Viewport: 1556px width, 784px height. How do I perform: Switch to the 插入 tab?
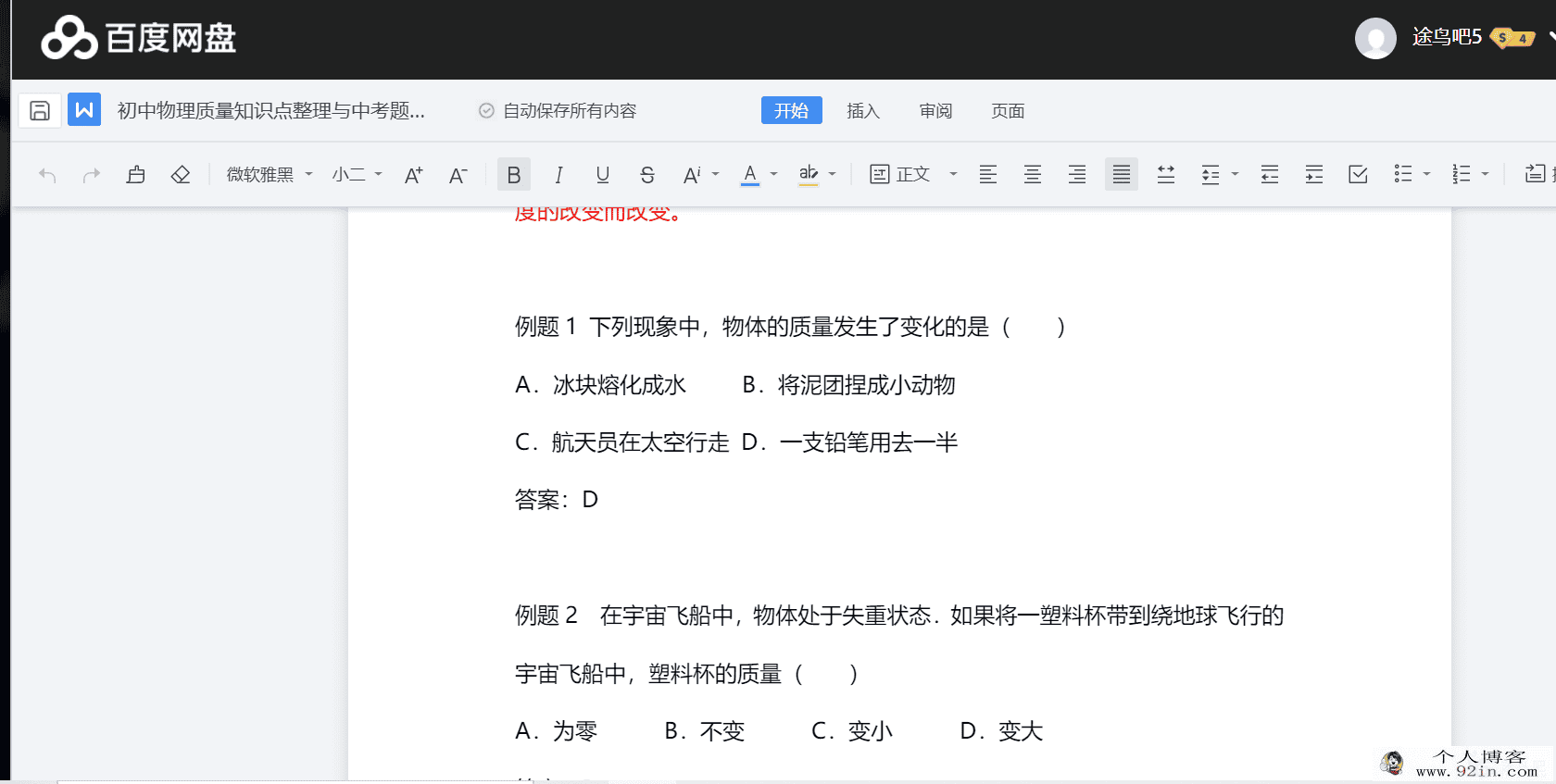click(863, 110)
